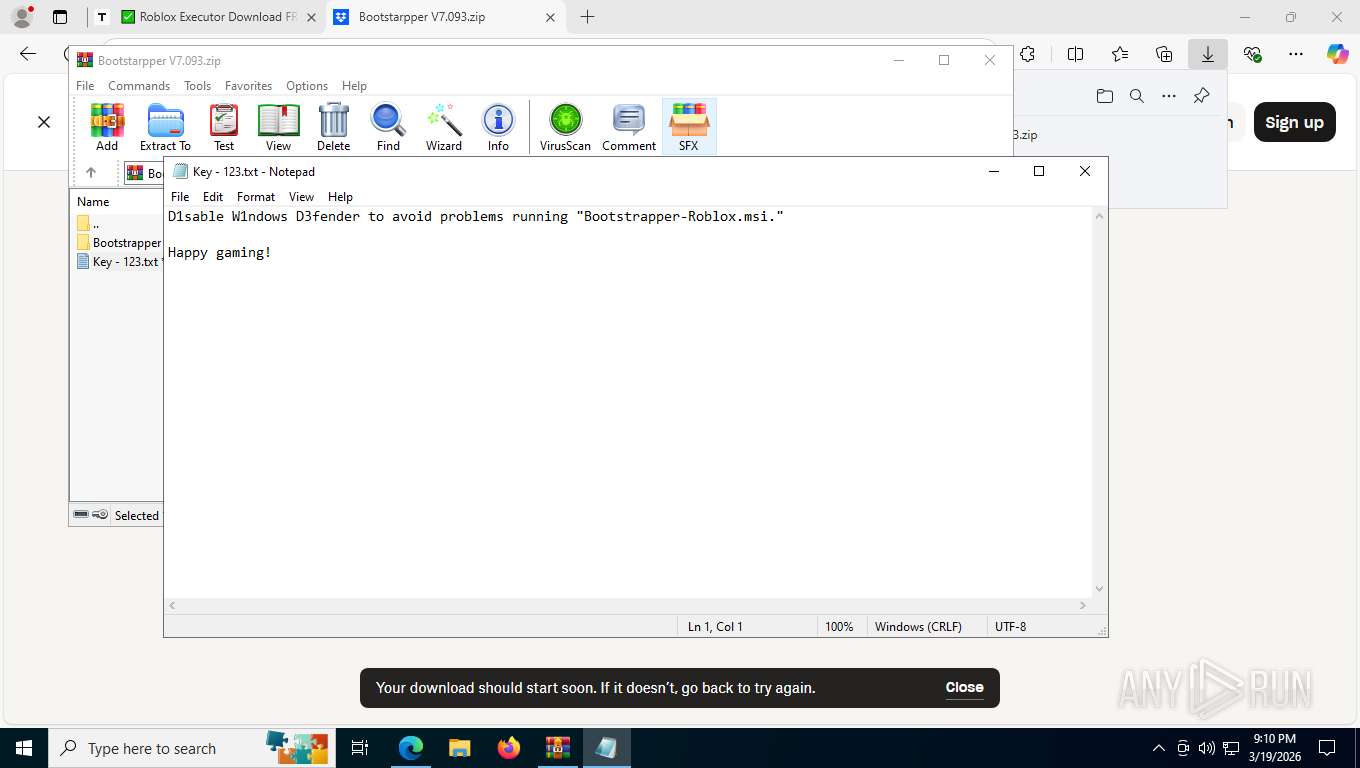Show archive Info

pos(498,127)
